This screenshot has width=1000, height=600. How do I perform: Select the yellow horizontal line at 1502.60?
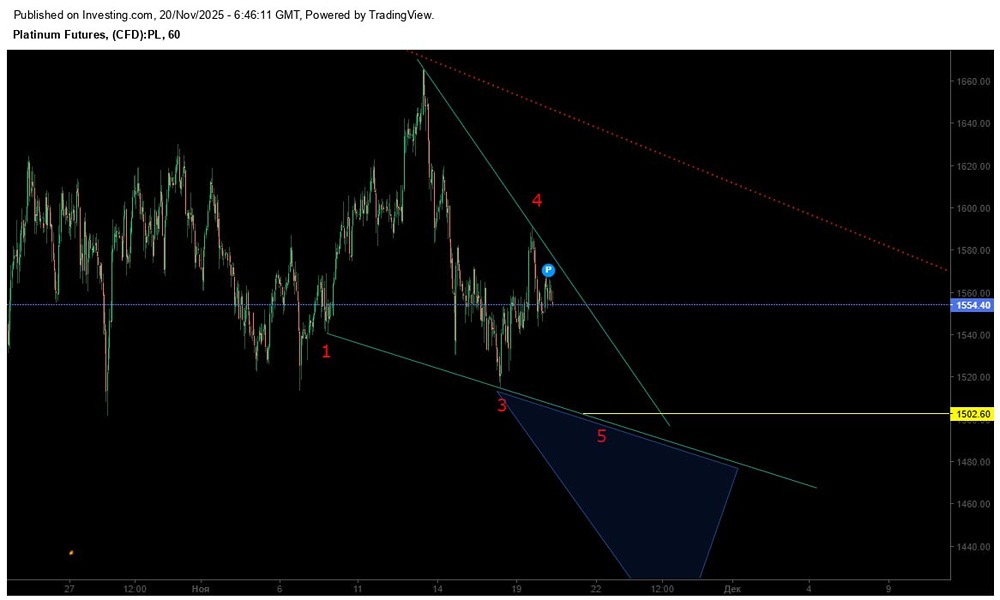(x=765, y=414)
